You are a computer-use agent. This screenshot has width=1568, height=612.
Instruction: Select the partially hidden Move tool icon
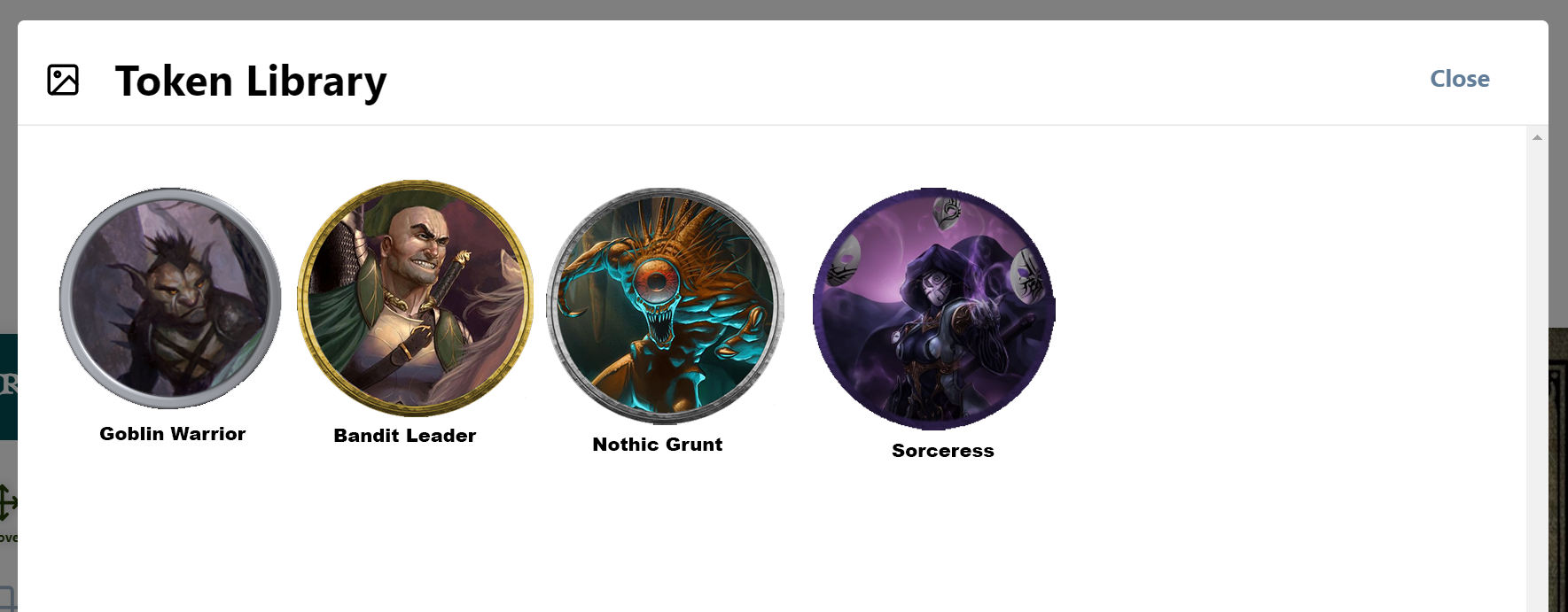tap(8, 502)
